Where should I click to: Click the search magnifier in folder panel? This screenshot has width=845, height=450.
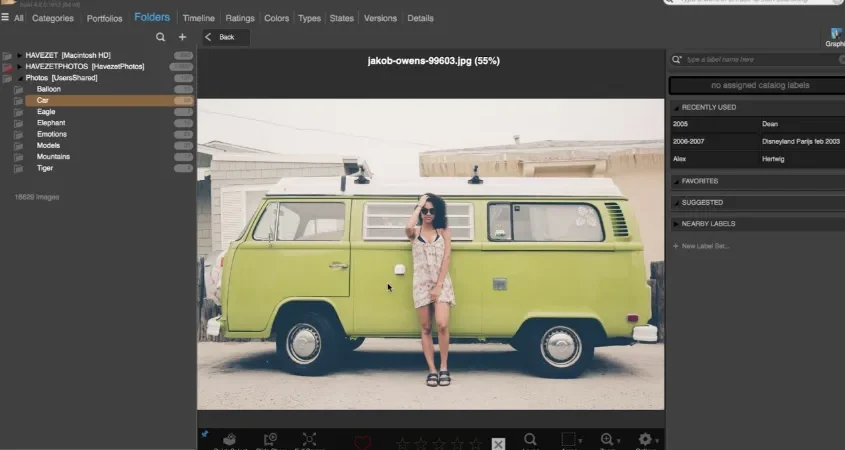(160, 37)
